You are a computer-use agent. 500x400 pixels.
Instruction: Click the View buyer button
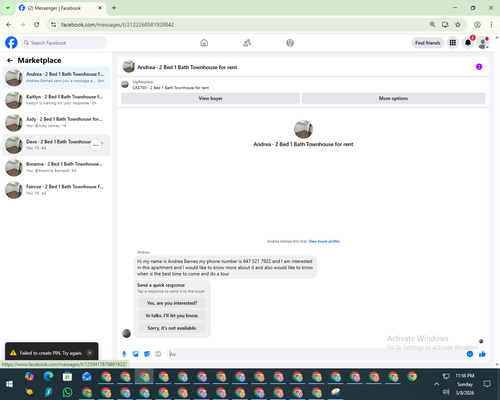210,98
